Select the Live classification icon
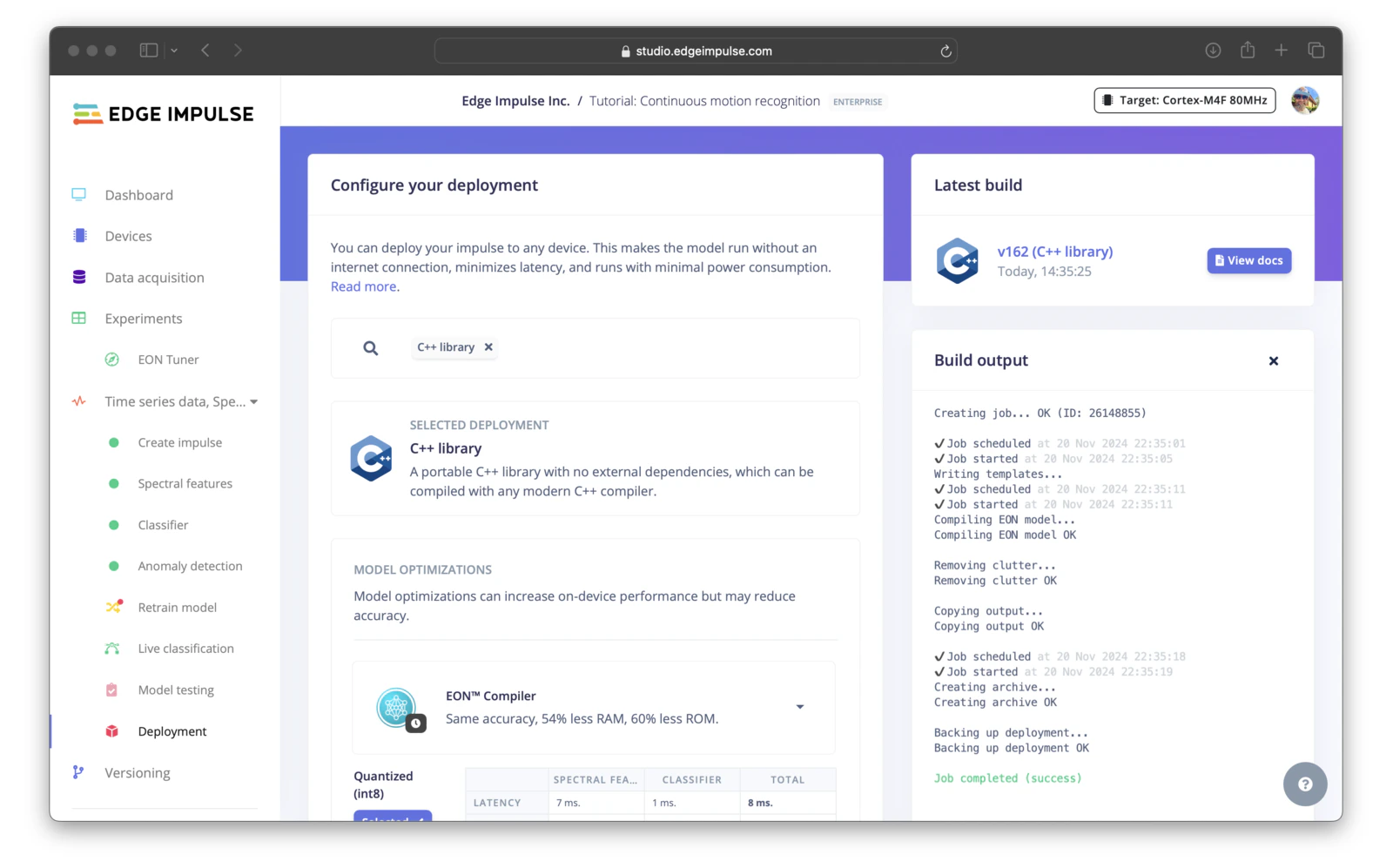Image resolution: width=1393 pixels, height=868 pixels. (x=112, y=648)
